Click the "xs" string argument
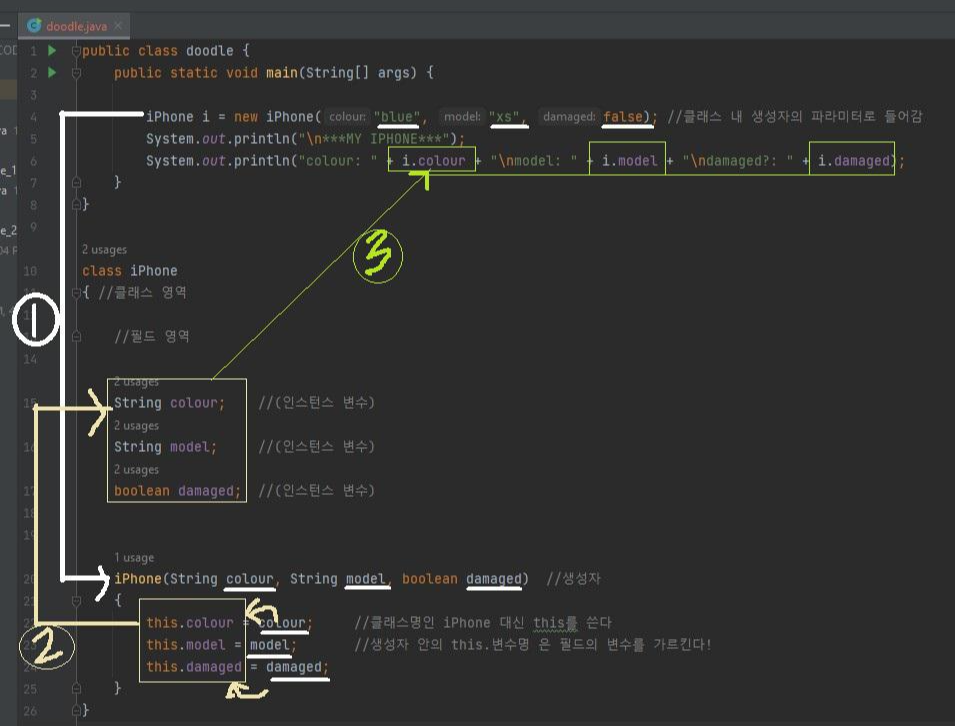 click(504, 116)
